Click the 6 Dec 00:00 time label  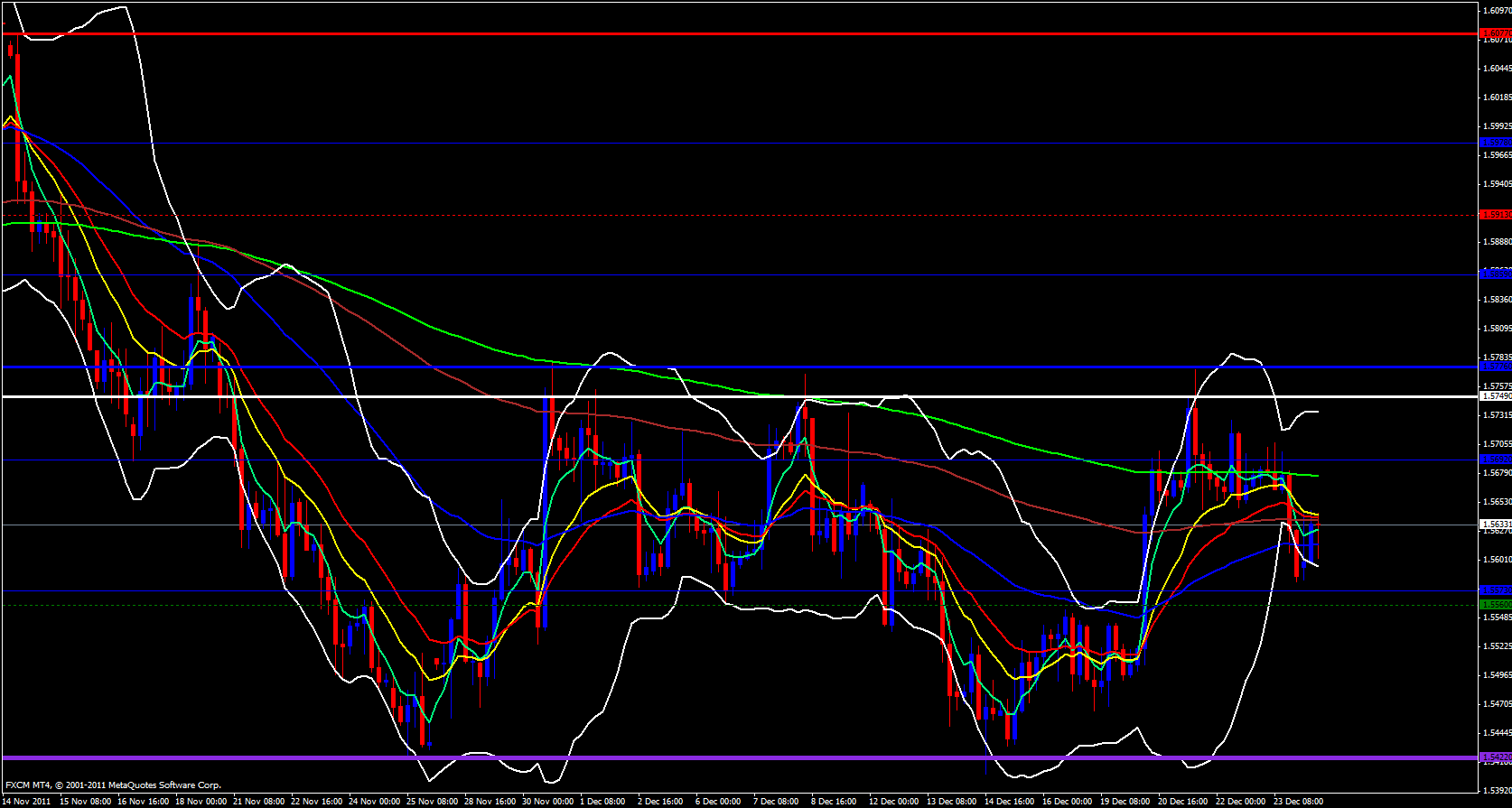pos(719,802)
